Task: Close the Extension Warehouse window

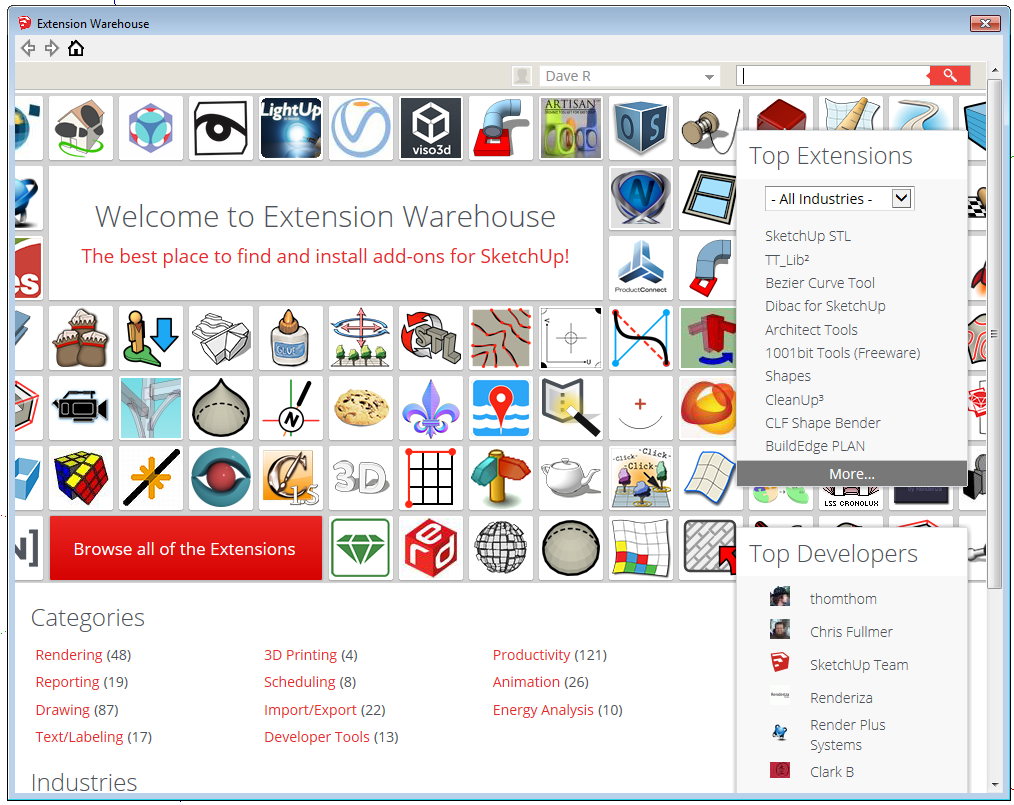Action: pyautogui.click(x=986, y=23)
